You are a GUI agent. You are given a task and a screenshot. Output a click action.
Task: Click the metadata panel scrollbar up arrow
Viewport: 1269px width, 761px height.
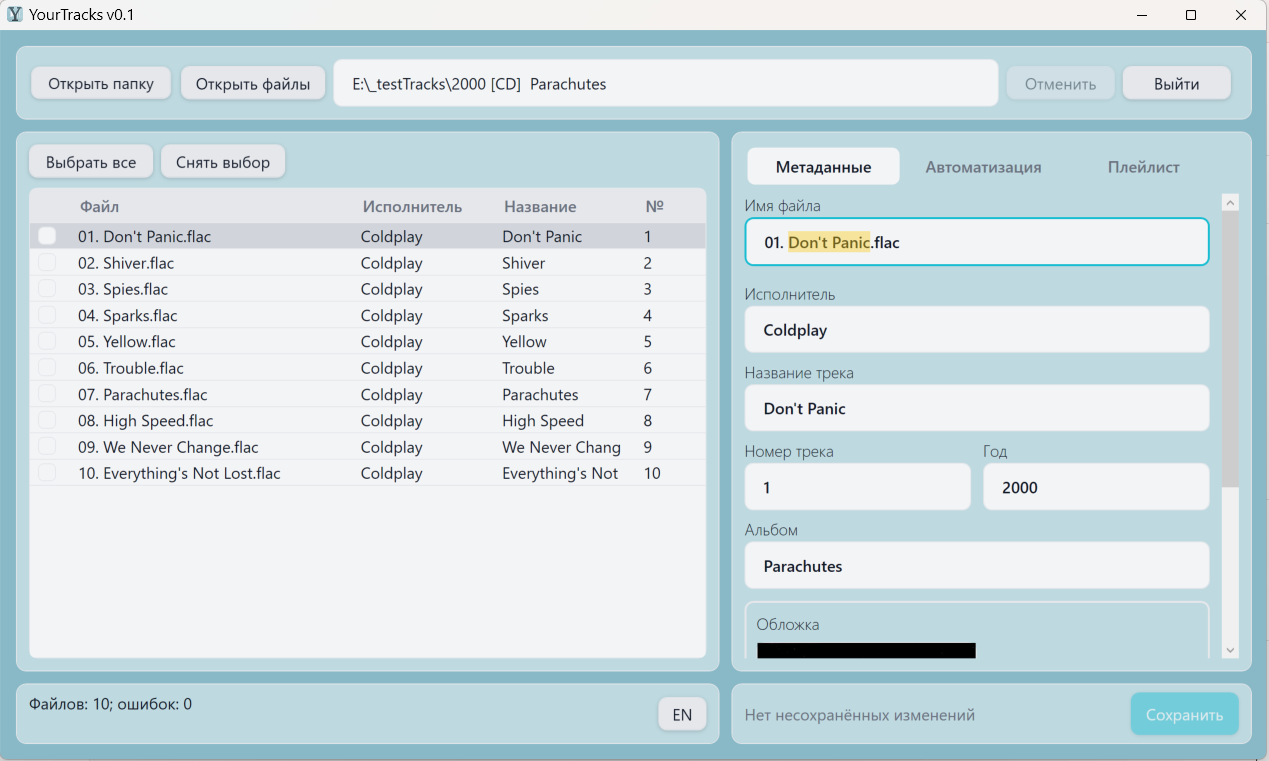[x=1230, y=203]
